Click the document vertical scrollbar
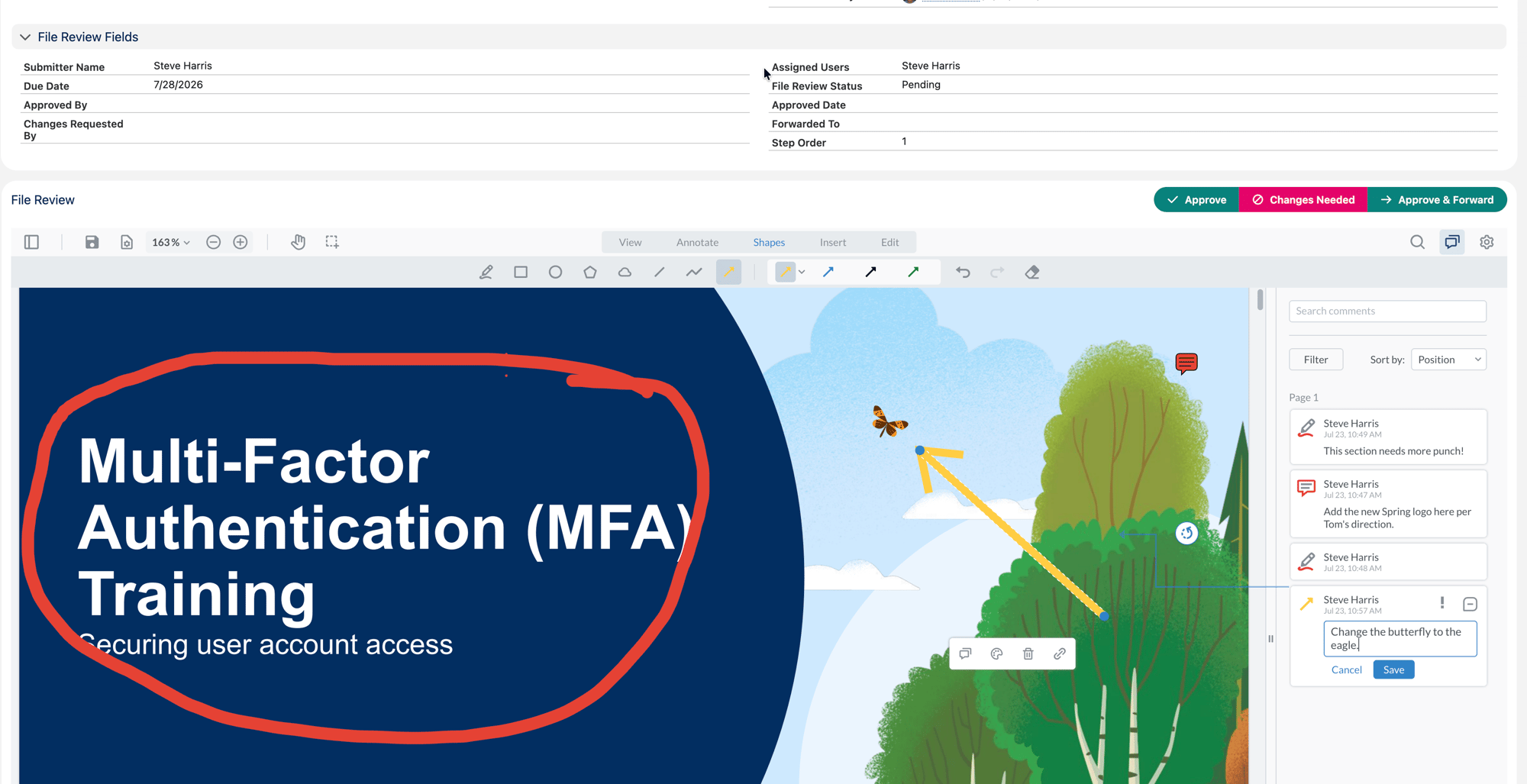This screenshot has width=1527, height=784. [x=1260, y=300]
